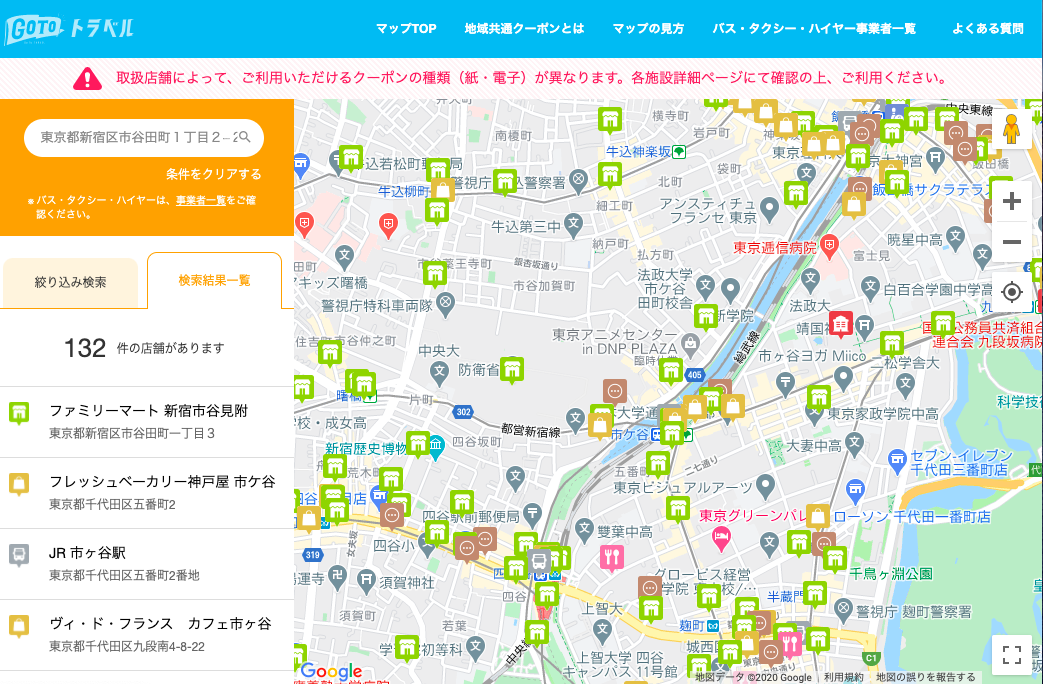Switch to the 絞り込み検索 tab
Screen dimensions: 1043x684
pos(70,282)
